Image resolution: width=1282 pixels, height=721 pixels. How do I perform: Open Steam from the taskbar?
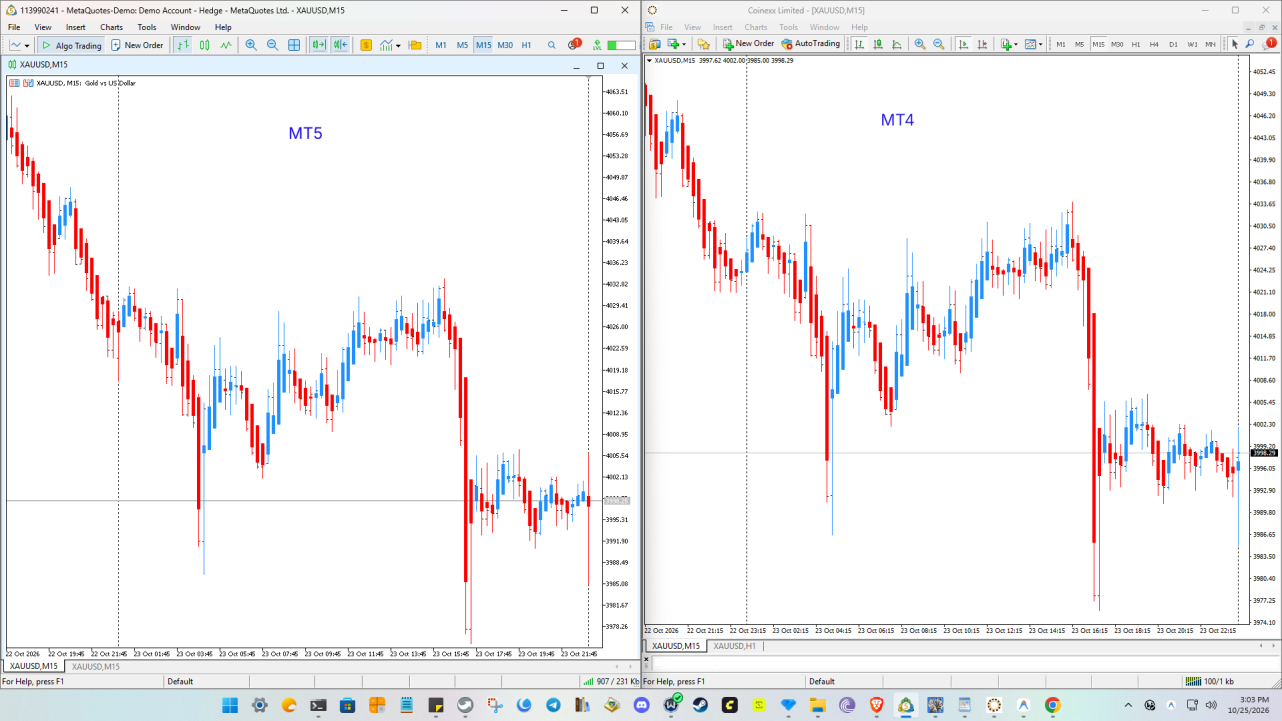click(700, 705)
